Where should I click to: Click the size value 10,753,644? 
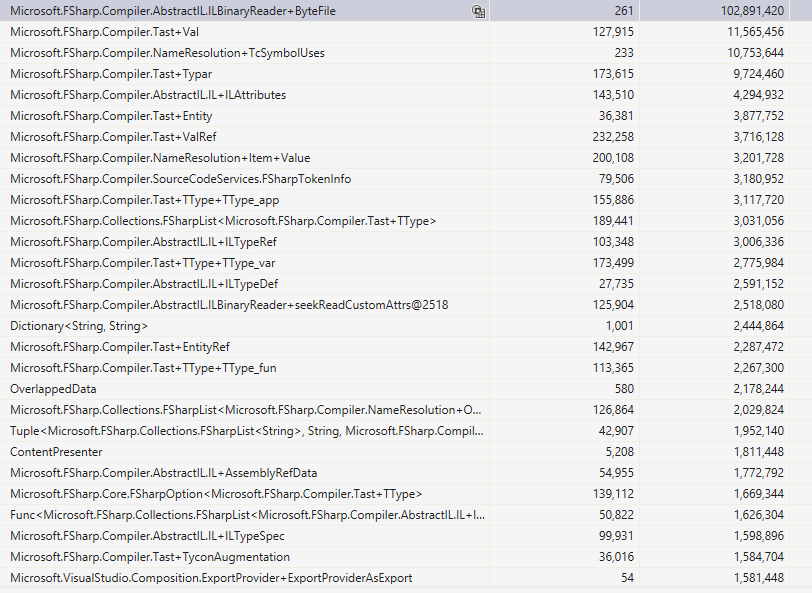tap(756, 53)
